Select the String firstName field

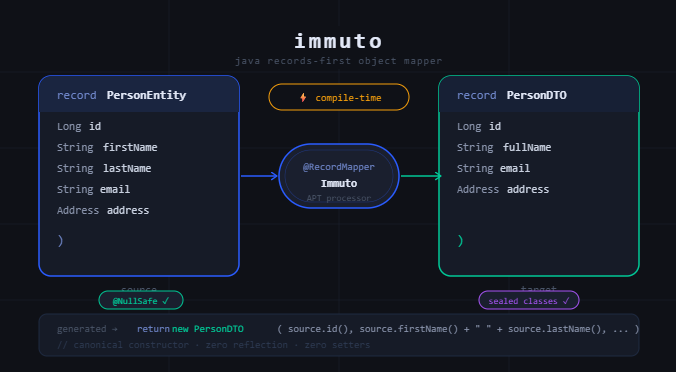pyautogui.click(x=107, y=147)
